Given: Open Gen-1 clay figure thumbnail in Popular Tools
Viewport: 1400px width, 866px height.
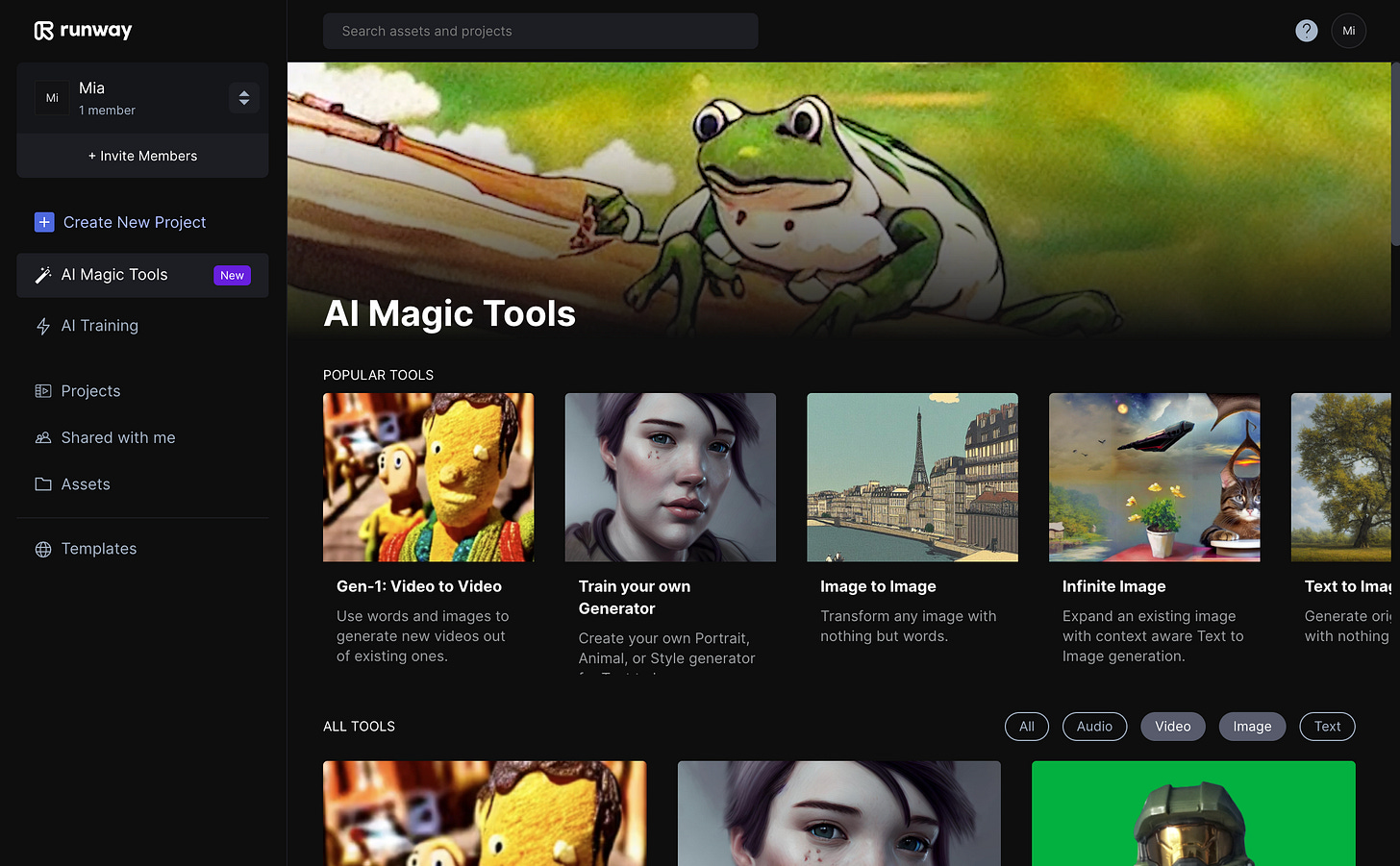Looking at the screenshot, I should [x=428, y=478].
